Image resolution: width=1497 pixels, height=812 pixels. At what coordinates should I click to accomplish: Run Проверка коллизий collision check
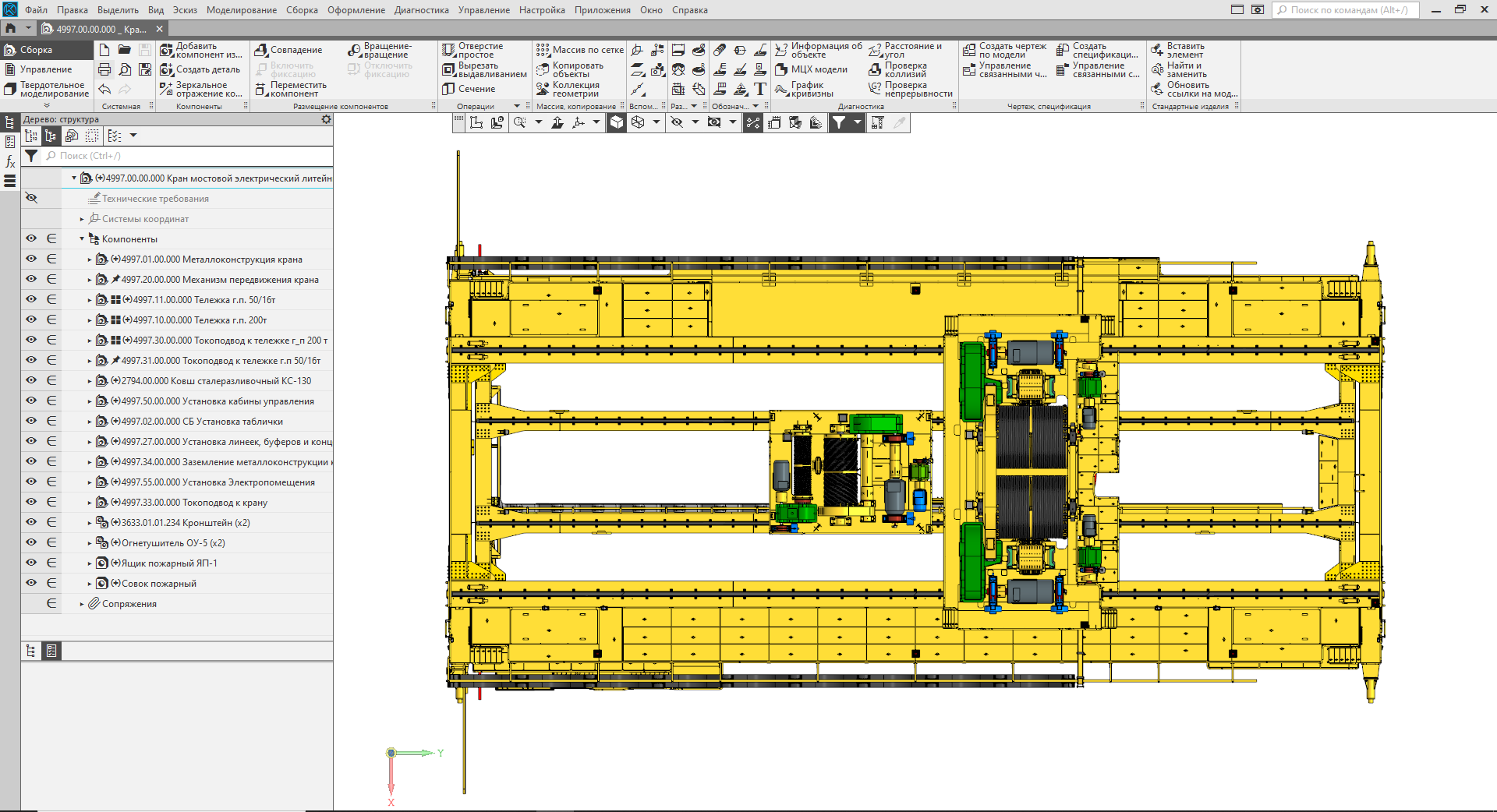875,70
